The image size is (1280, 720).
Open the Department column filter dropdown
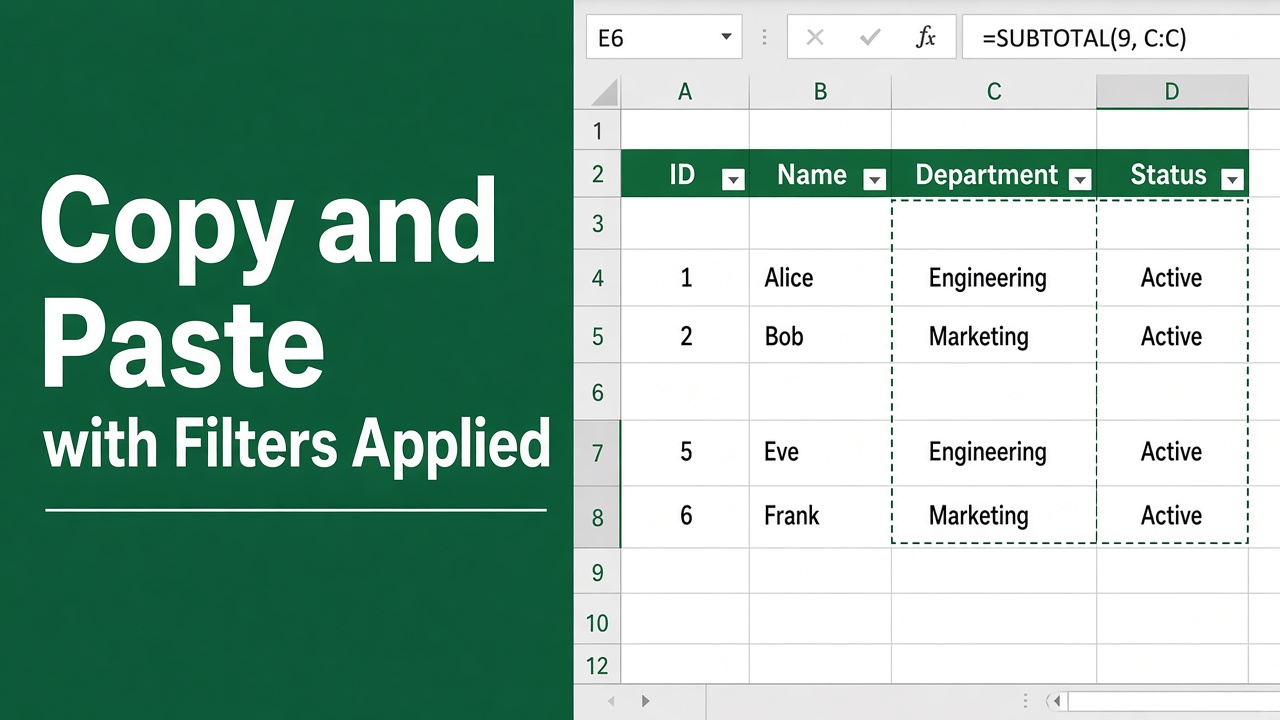coord(1080,180)
